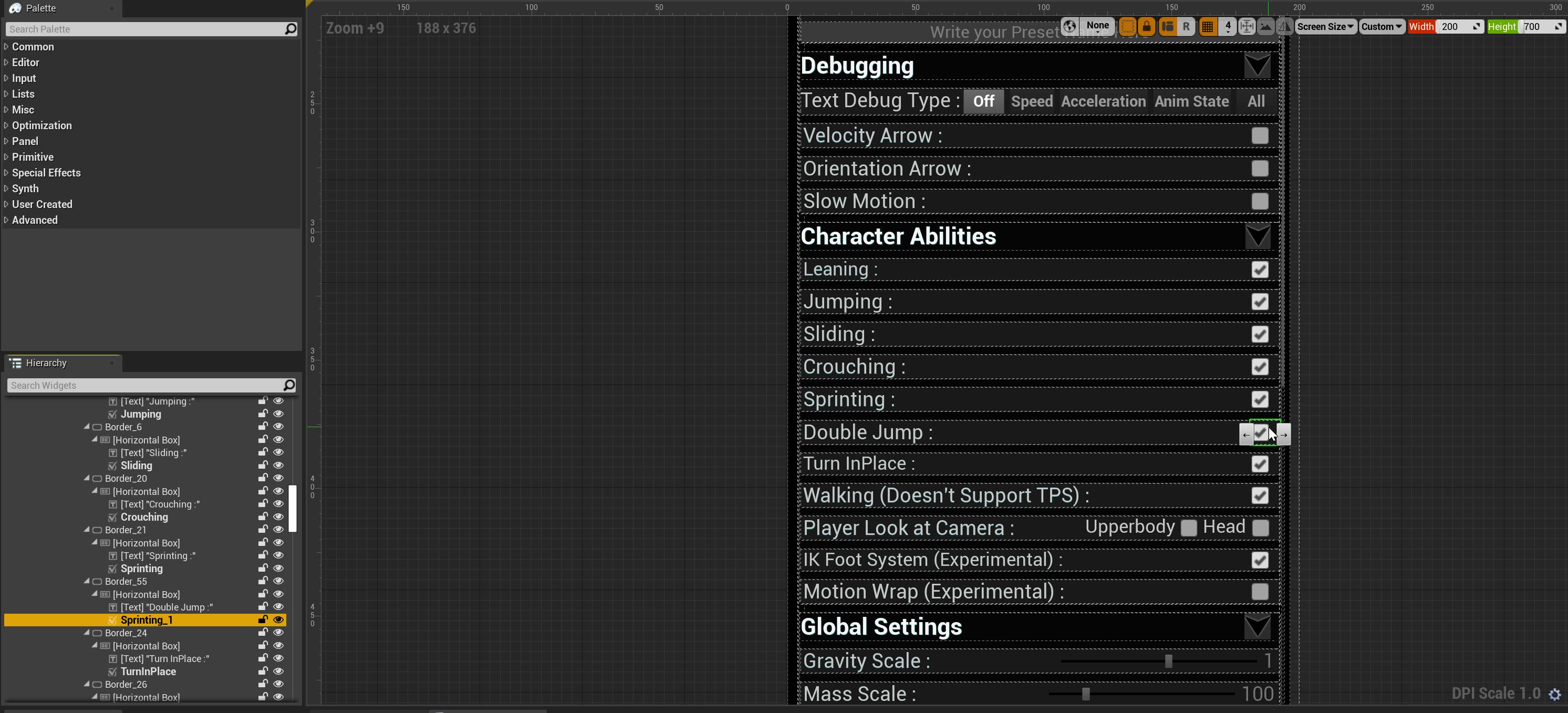
Task: Select Acceleration for Text Debug Type
Action: click(x=1103, y=102)
